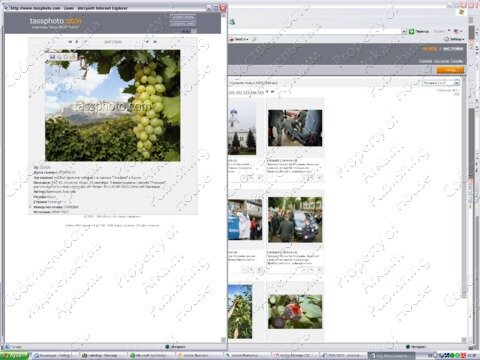Click the Adobe Photoshop taskbar item
Screen dimensions: 480x360
pyautogui.click(x=247, y=356)
